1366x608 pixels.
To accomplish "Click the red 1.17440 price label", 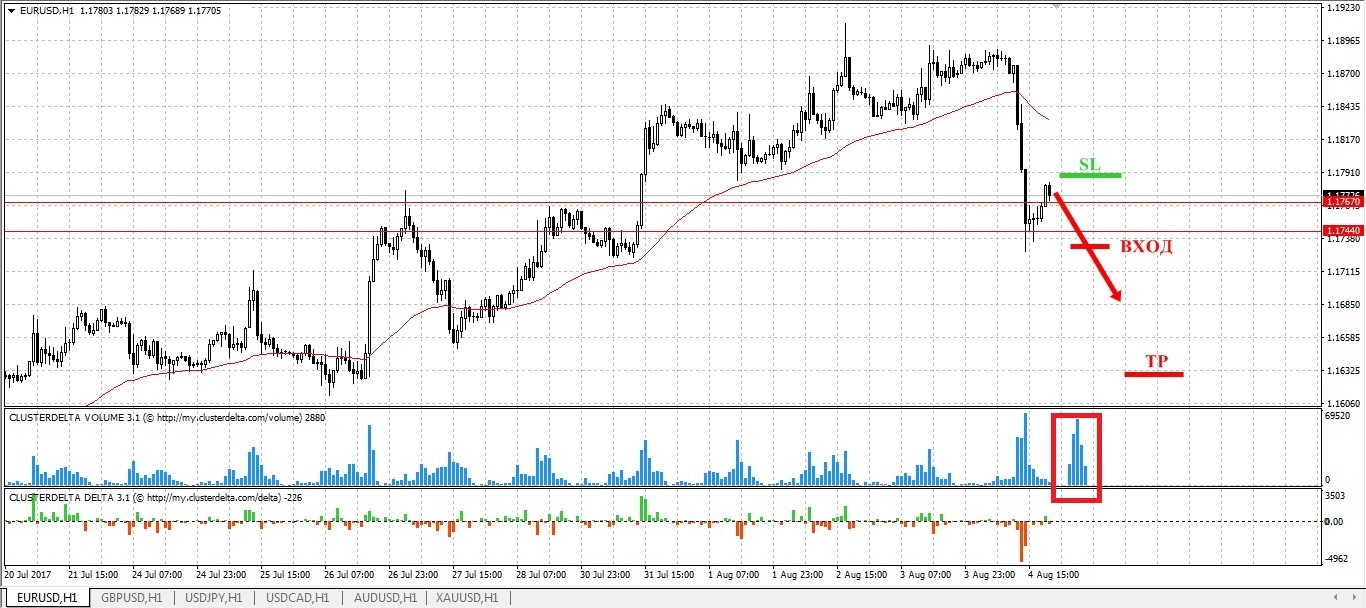I will pyautogui.click(x=1342, y=231).
